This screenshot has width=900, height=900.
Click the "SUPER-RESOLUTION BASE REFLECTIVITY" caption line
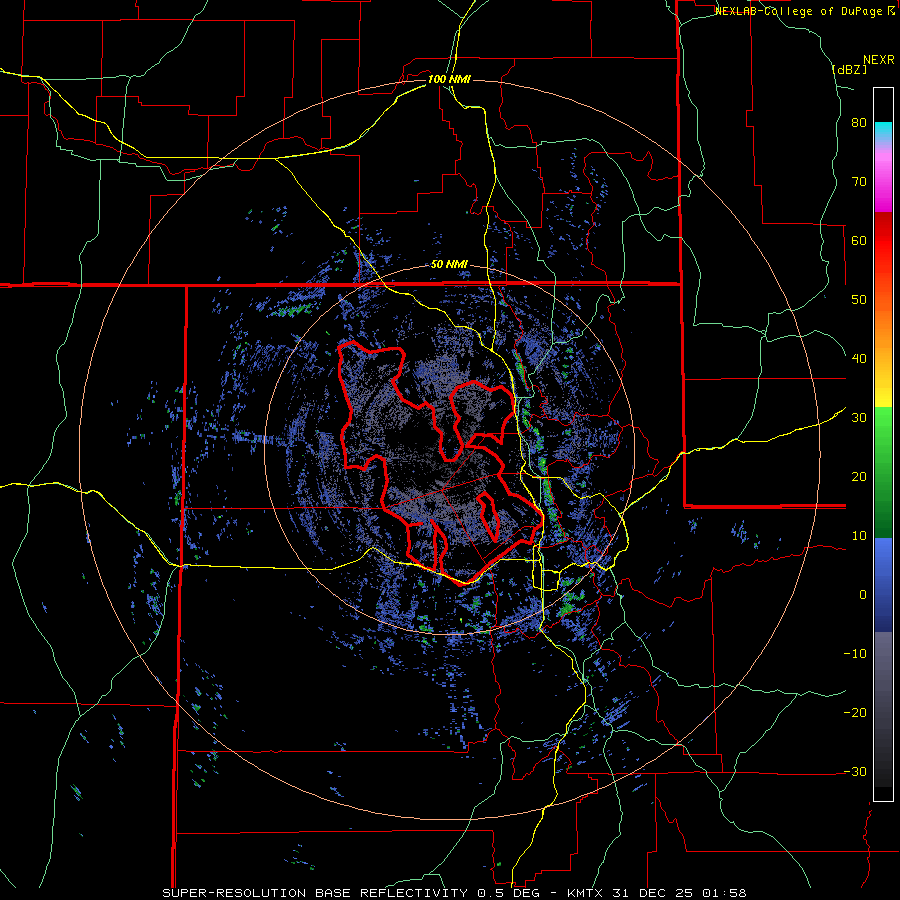(x=455, y=893)
